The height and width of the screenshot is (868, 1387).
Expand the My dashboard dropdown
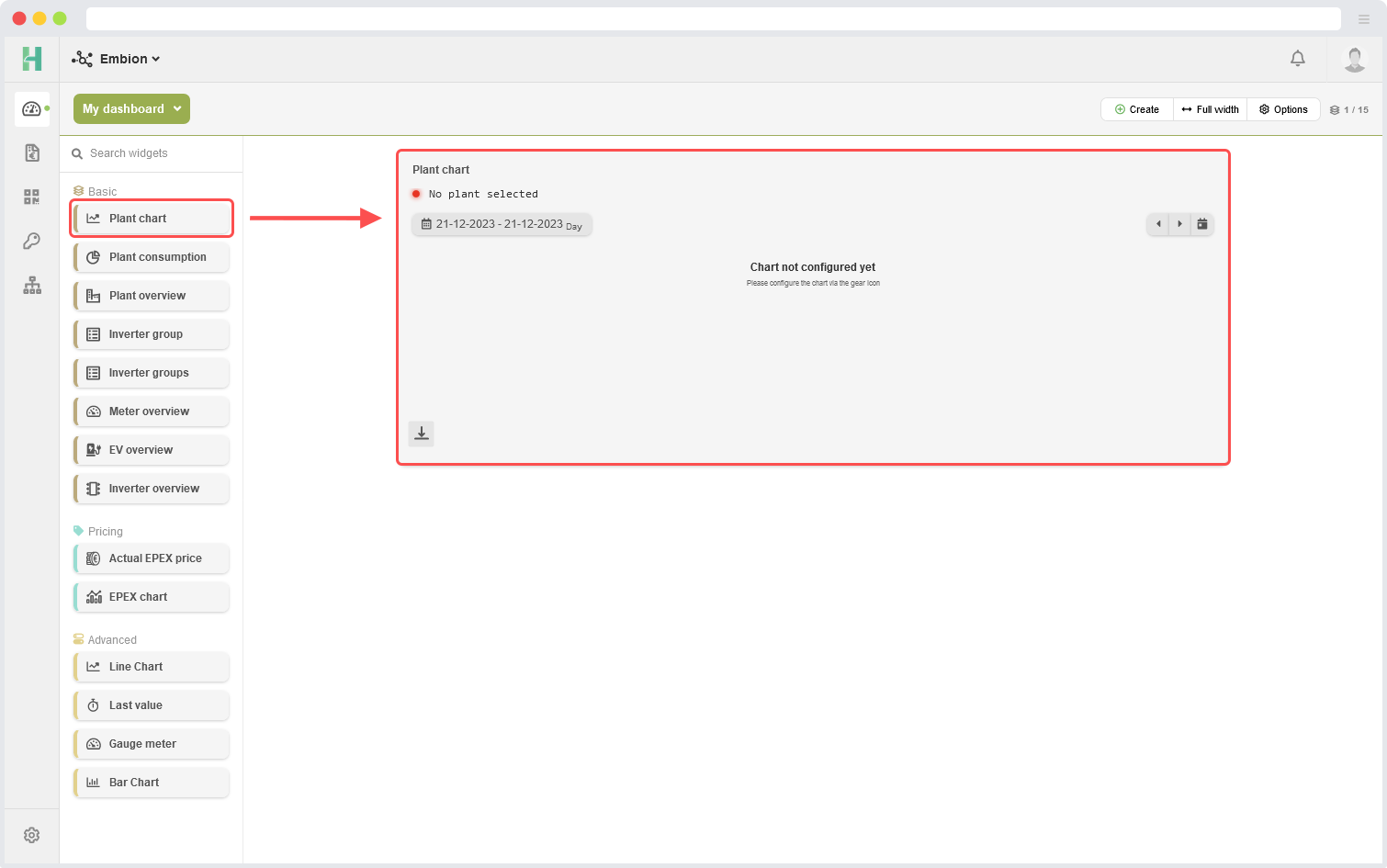(x=131, y=108)
